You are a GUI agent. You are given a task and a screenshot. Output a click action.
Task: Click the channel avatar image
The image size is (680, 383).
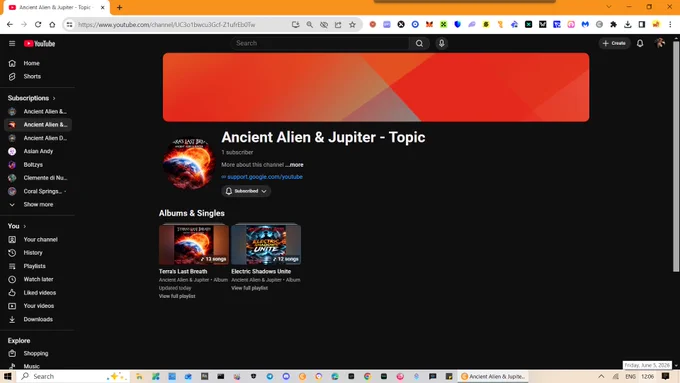coord(189,164)
